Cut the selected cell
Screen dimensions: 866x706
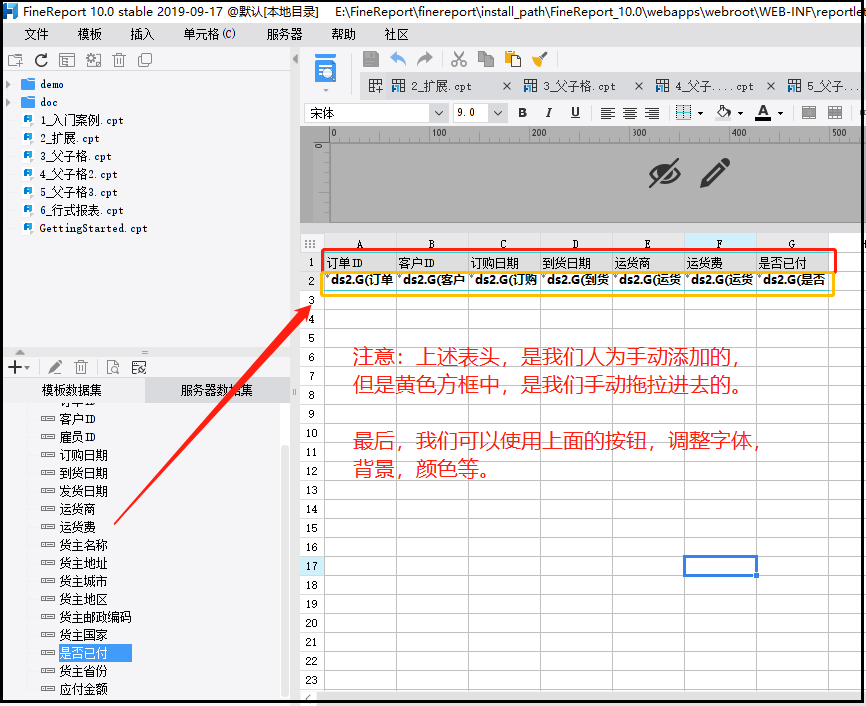459,59
